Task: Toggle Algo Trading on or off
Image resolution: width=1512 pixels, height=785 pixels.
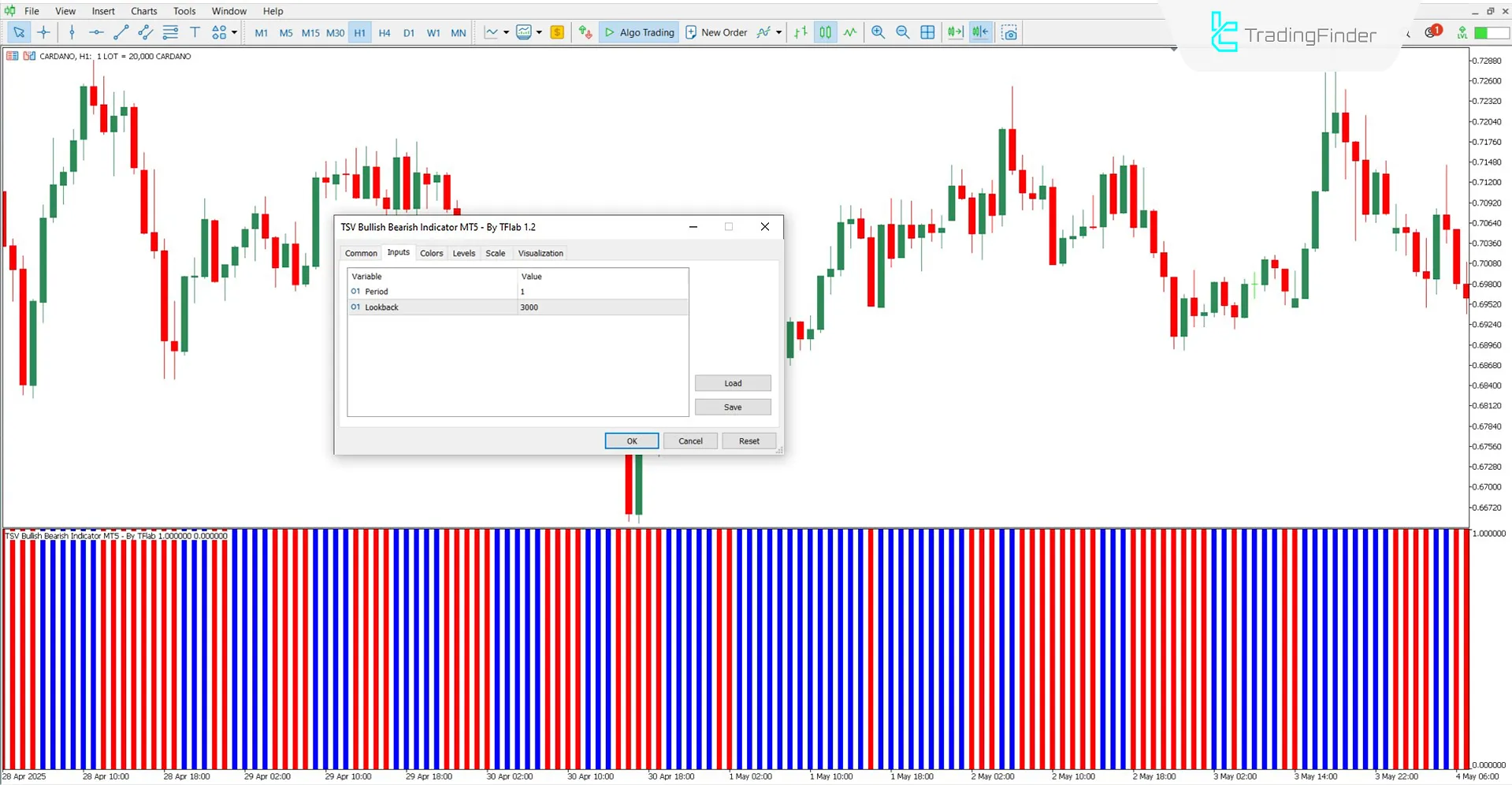Action: pyautogui.click(x=639, y=32)
